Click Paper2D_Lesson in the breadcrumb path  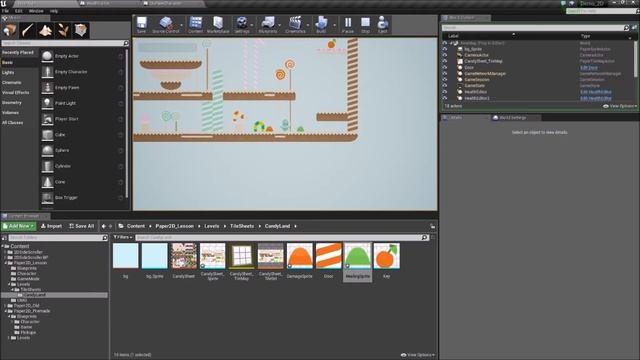(x=174, y=226)
